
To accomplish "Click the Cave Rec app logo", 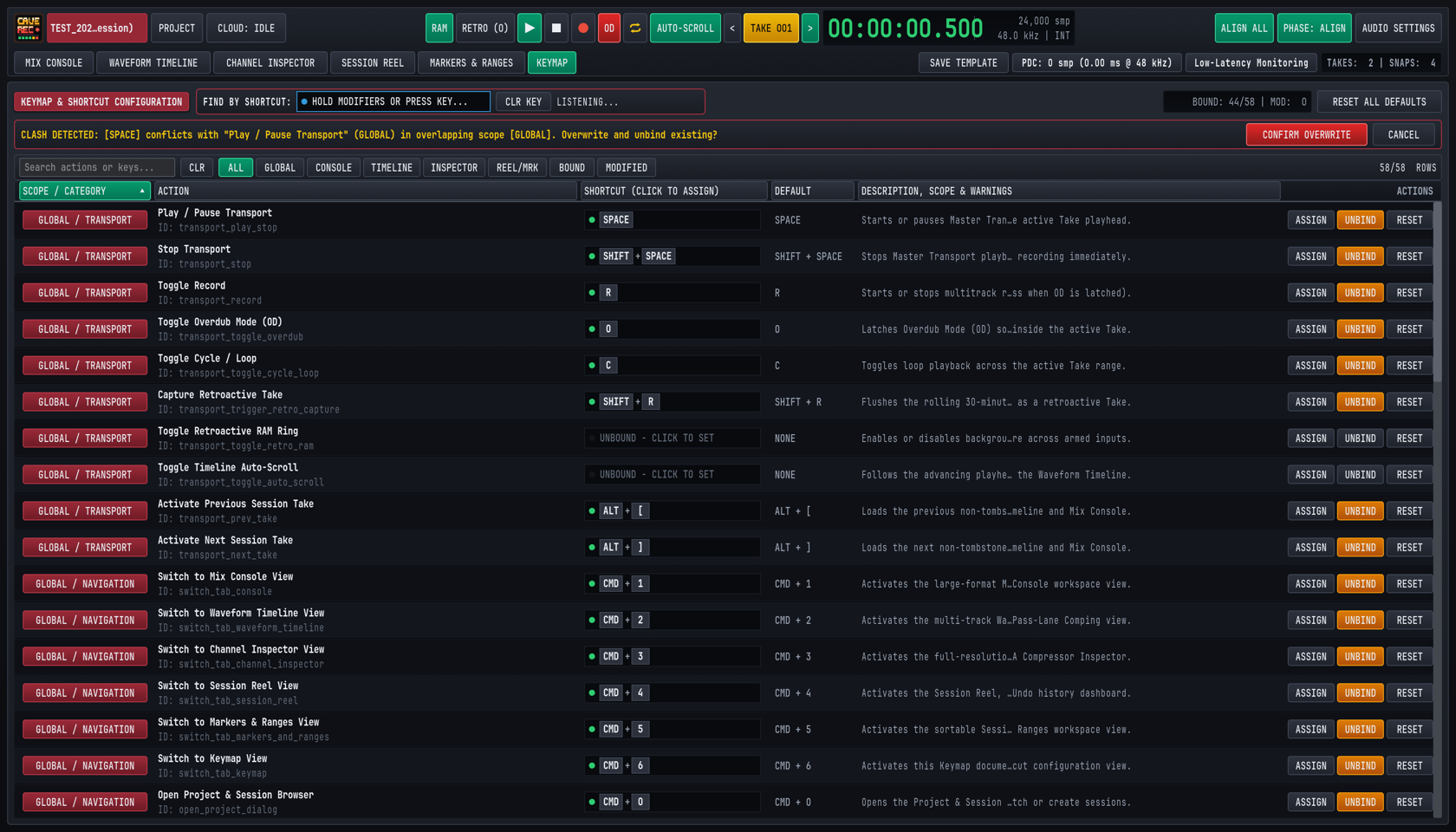I will [x=29, y=28].
